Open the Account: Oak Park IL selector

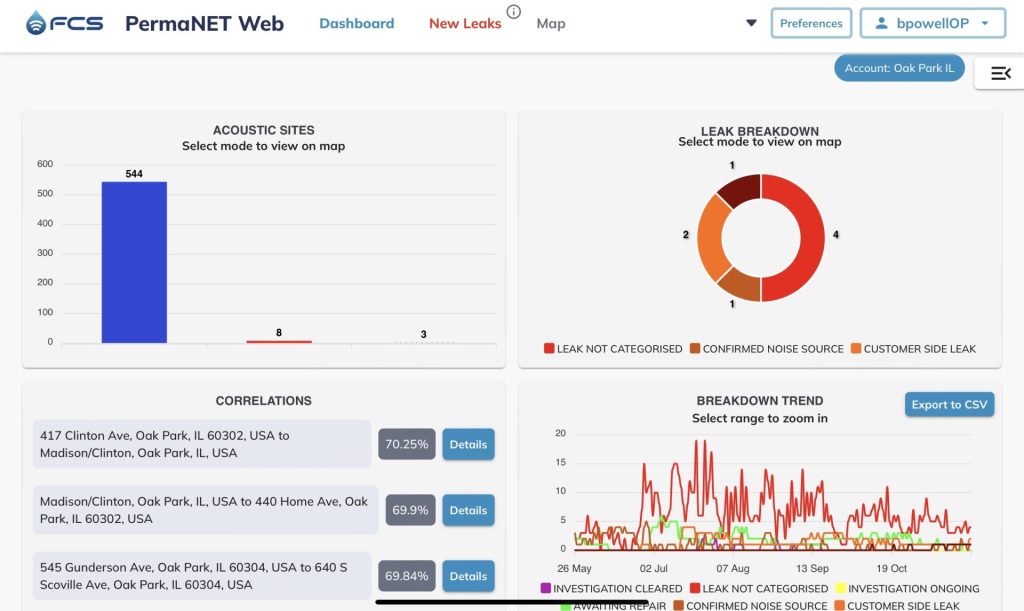[x=899, y=68]
